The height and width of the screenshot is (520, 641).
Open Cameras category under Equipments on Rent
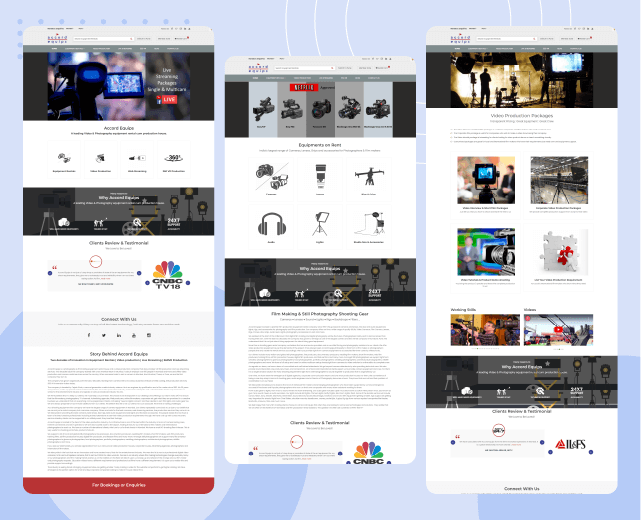[271, 179]
